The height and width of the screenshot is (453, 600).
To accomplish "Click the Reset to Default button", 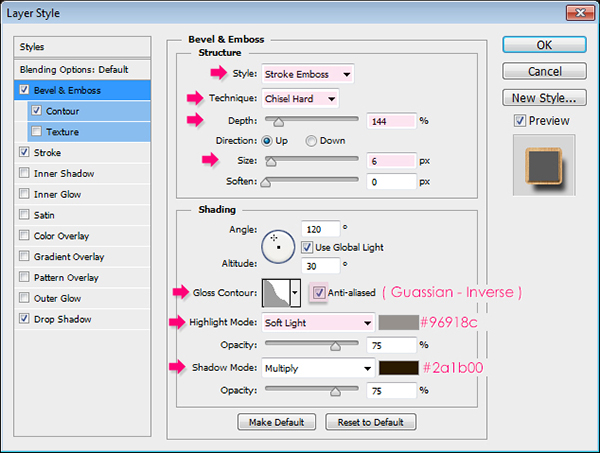I will point(369,422).
